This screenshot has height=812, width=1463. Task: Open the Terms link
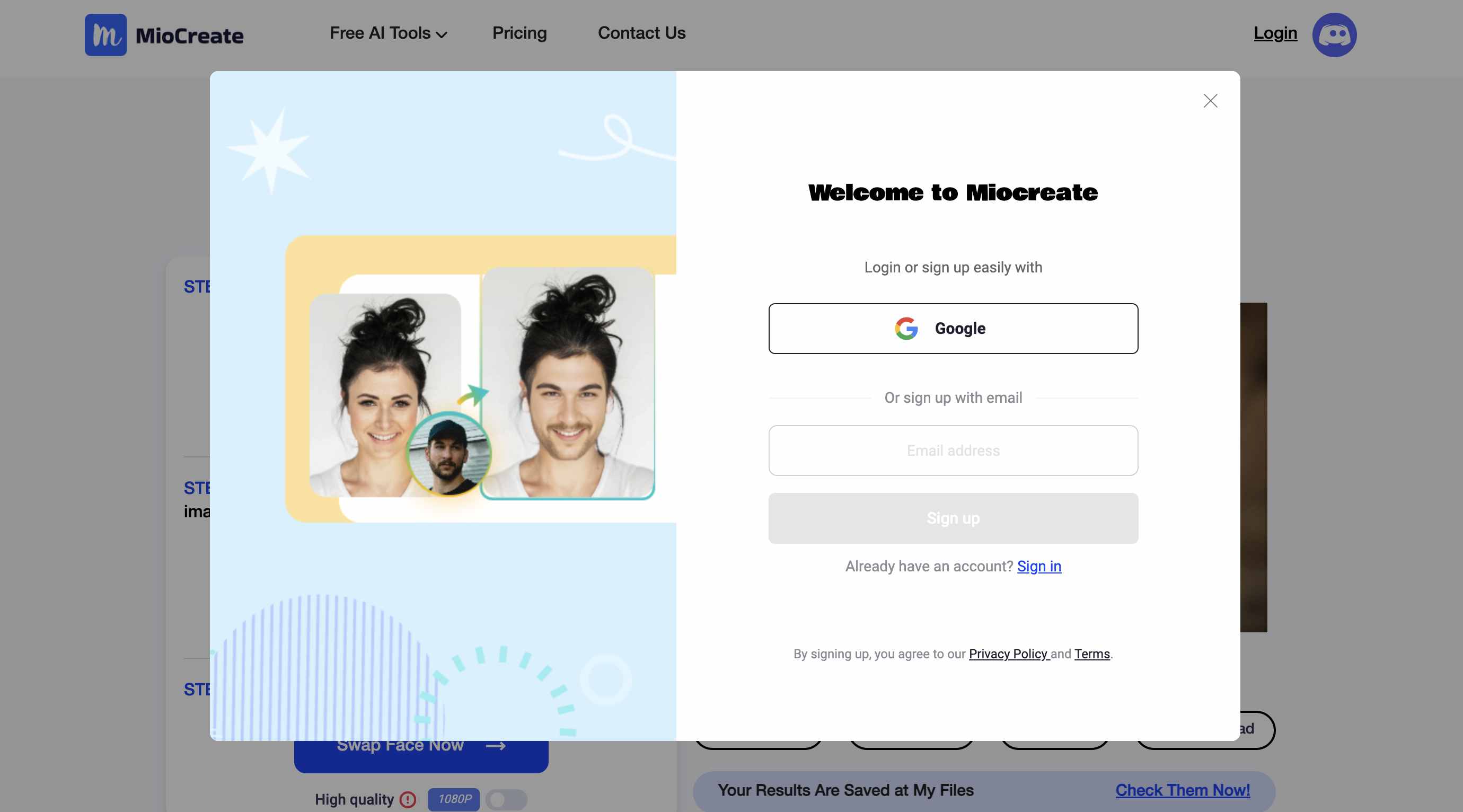[x=1091, y=654]
